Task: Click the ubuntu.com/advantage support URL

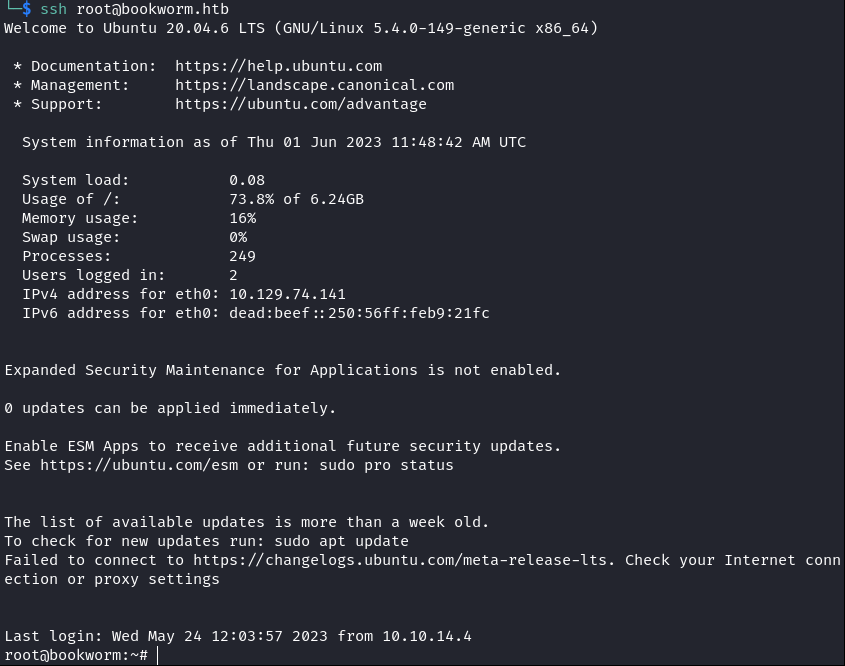Action: click(x=300, y=104)
